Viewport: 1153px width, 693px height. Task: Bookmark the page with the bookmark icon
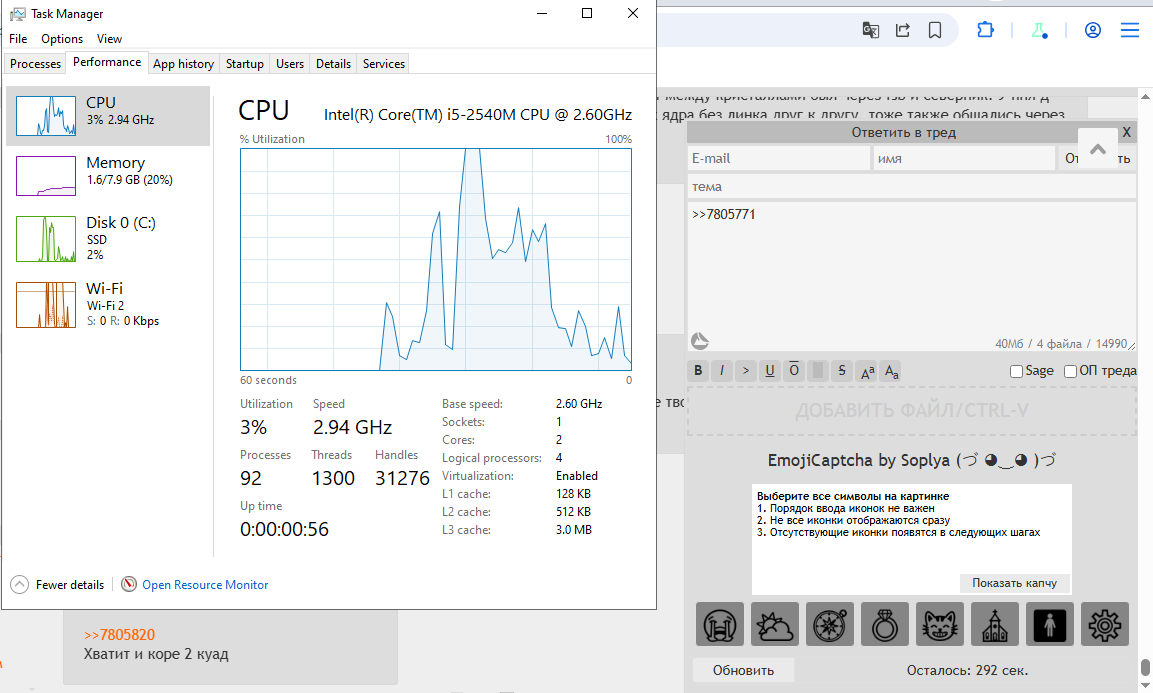click(x=935, y=30)
